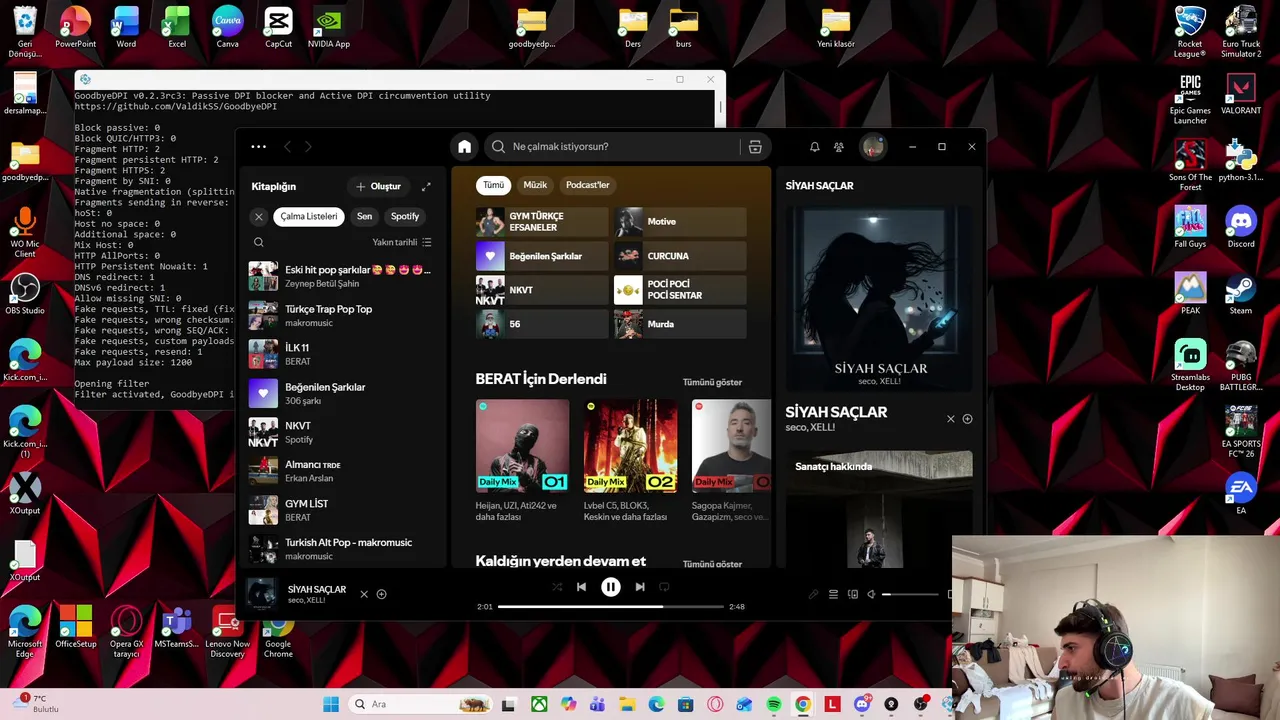Filter library by Sen
1280x720 pixels.
[x=364, y=216]
